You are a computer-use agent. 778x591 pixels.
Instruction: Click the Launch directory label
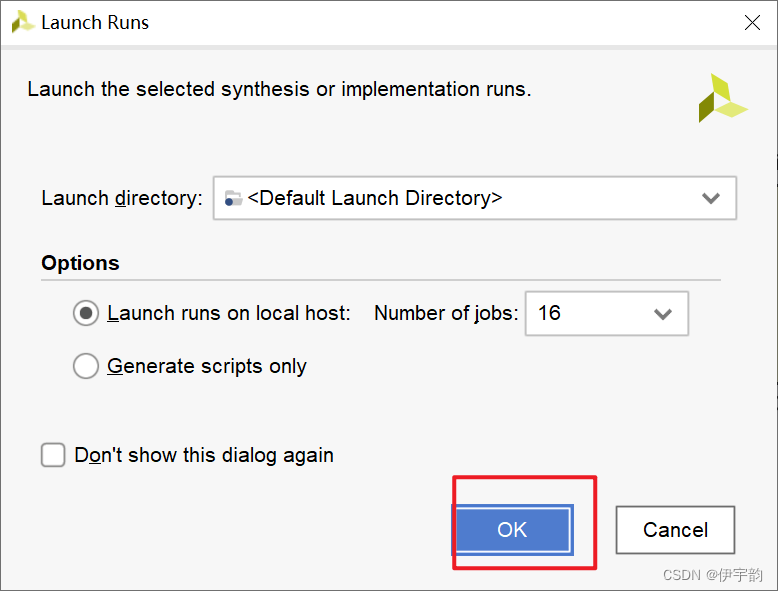point(122,198)
